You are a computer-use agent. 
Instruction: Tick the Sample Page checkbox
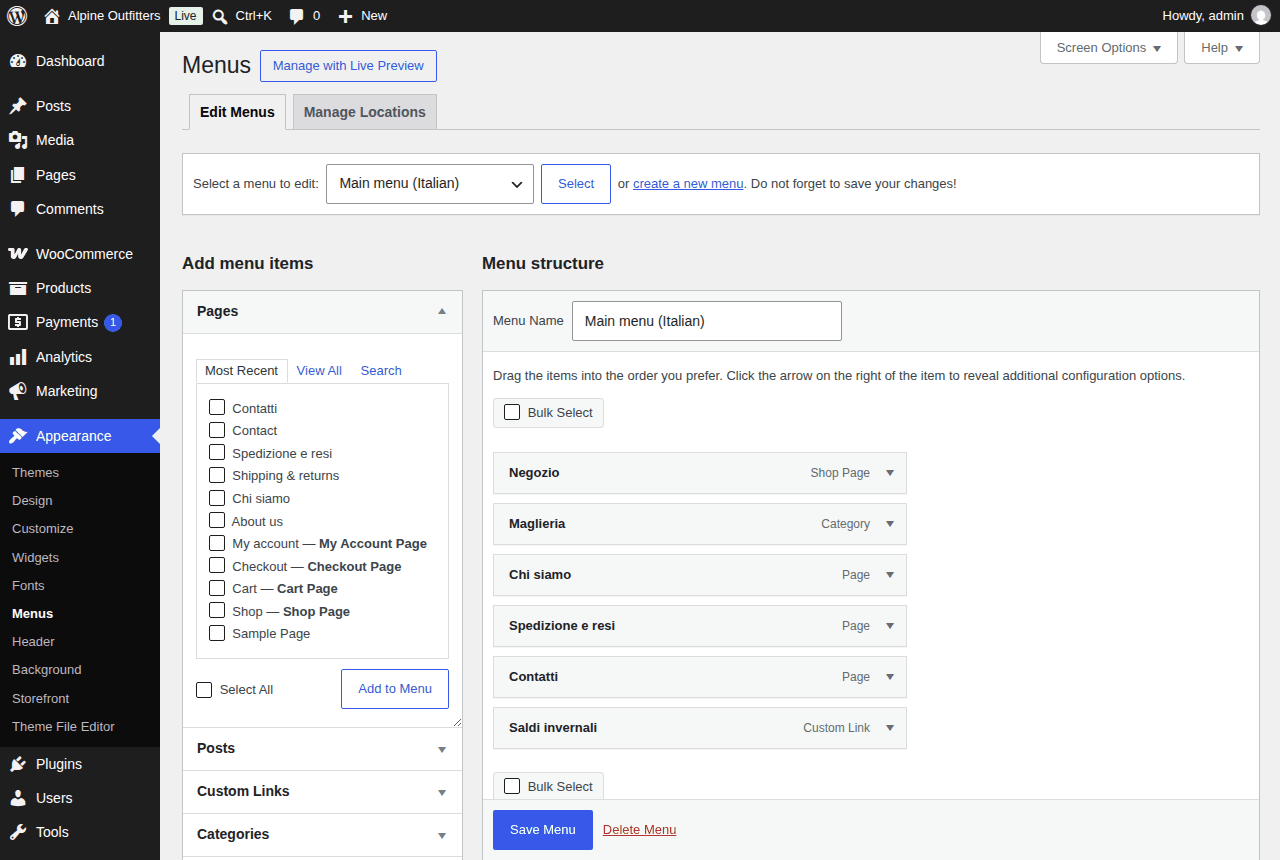(x=217, y=633)
